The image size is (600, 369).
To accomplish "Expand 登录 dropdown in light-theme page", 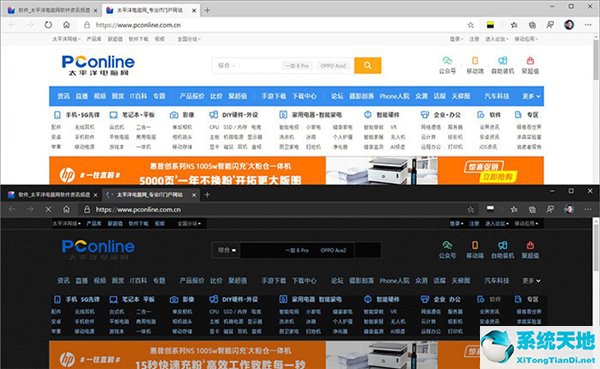I will pos(456,39).
